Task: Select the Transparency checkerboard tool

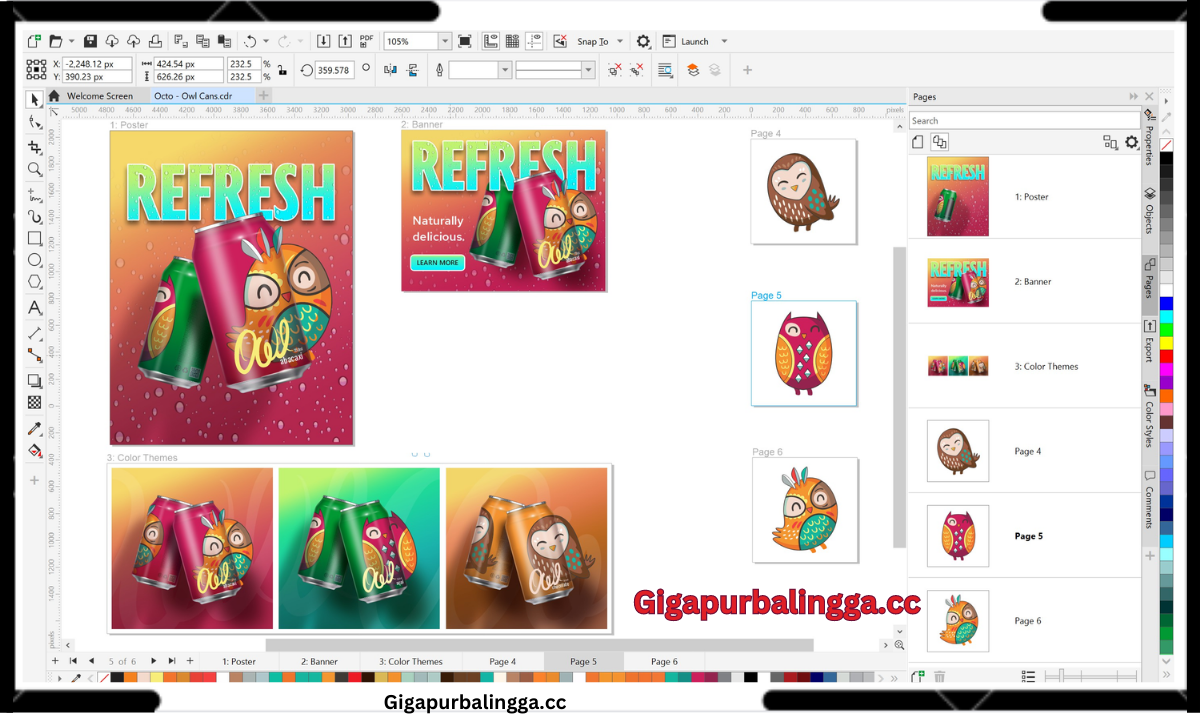Action: point(35,403)
